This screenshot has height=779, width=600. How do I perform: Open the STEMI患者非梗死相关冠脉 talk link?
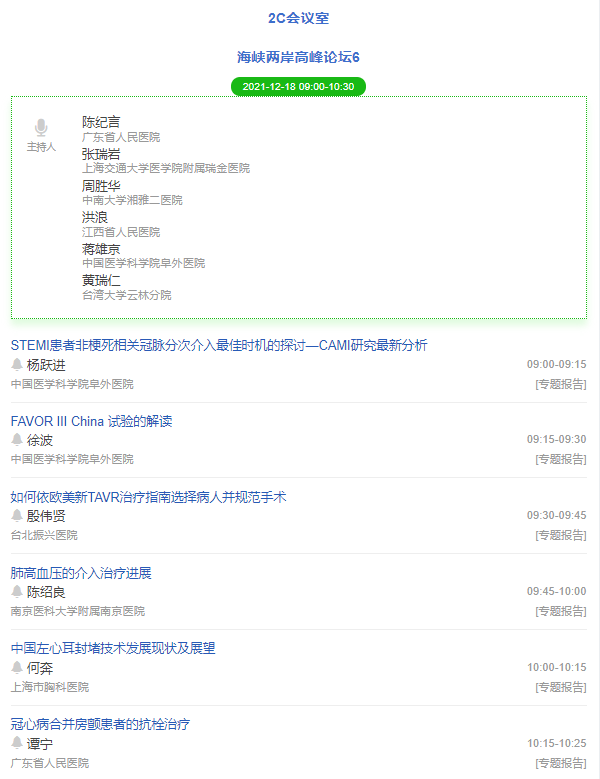tap(219, 345)
